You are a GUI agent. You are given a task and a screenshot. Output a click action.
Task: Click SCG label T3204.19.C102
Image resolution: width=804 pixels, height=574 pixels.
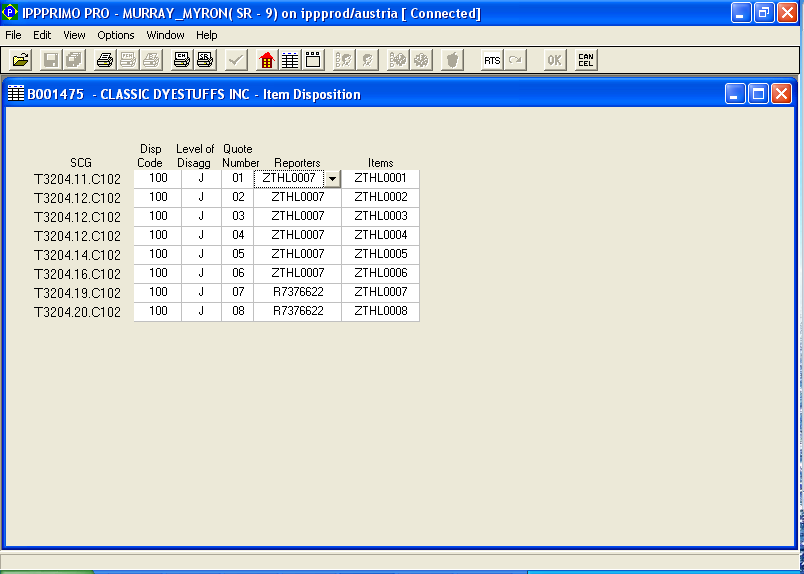pyautogui.click(x=77, y=293)
